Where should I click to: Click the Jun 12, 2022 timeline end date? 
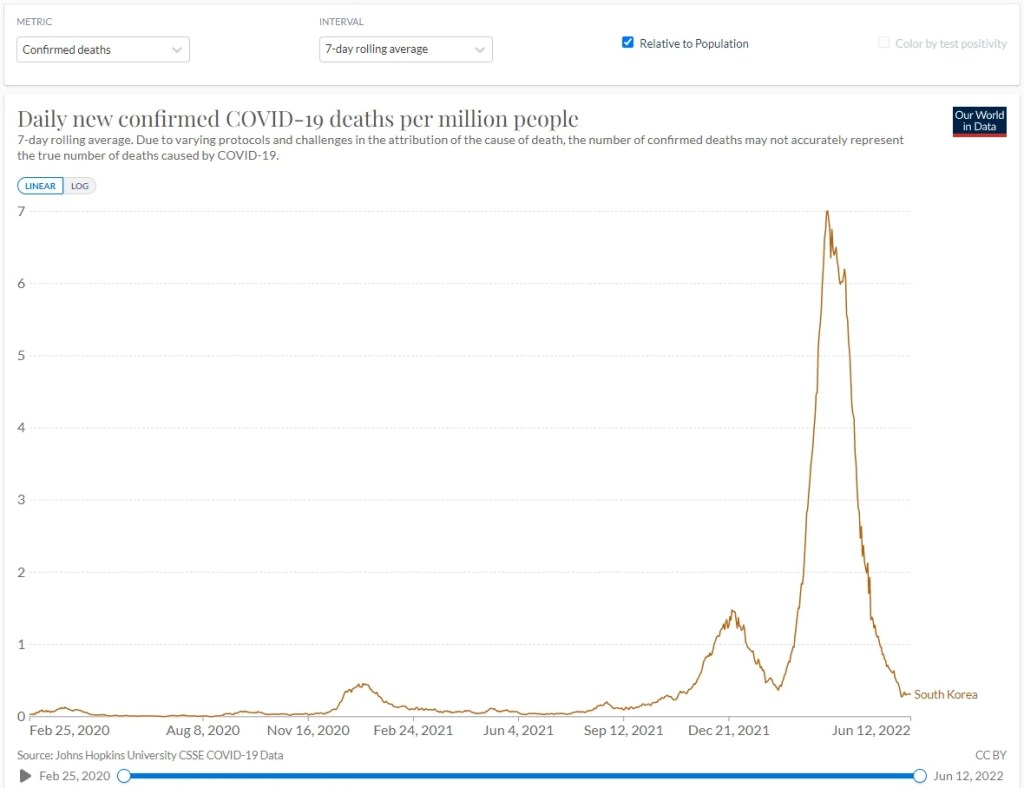[x=968, y=776]
